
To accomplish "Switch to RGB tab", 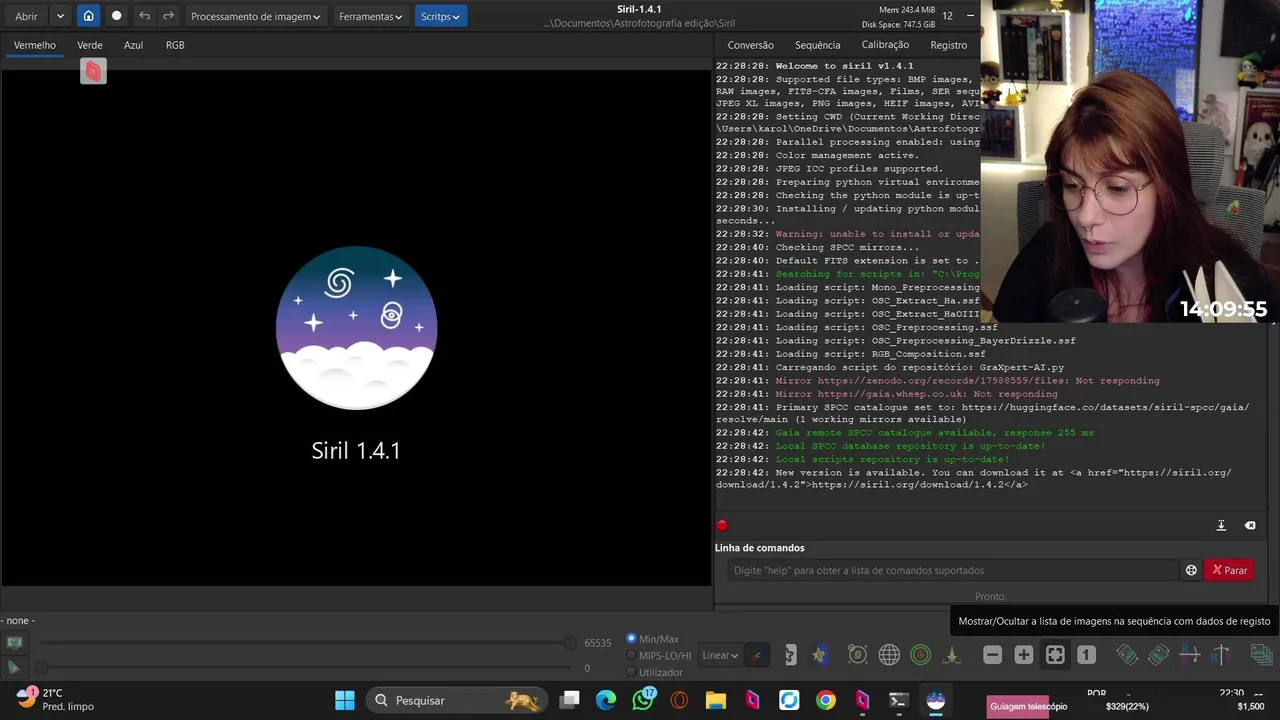I will tap(175, 45).
